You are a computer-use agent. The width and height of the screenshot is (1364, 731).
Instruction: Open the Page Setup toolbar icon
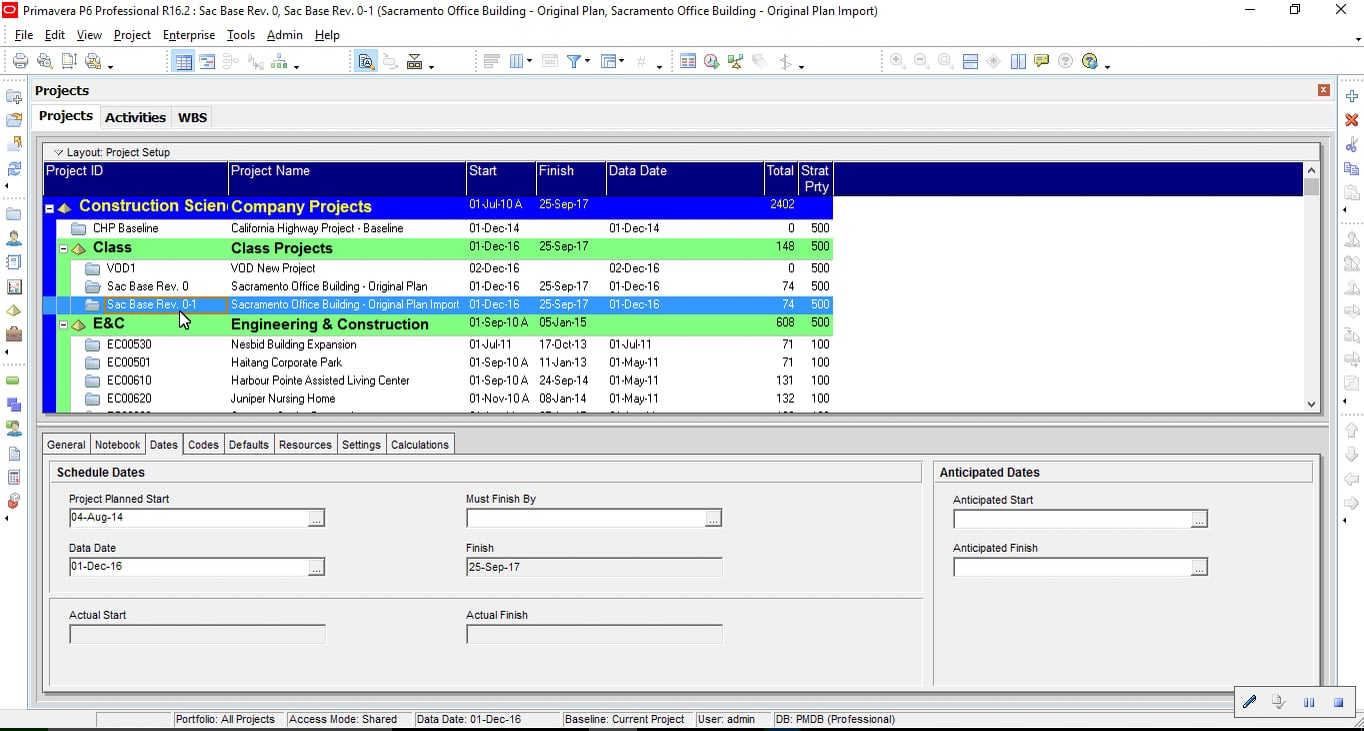pos(68,61)
